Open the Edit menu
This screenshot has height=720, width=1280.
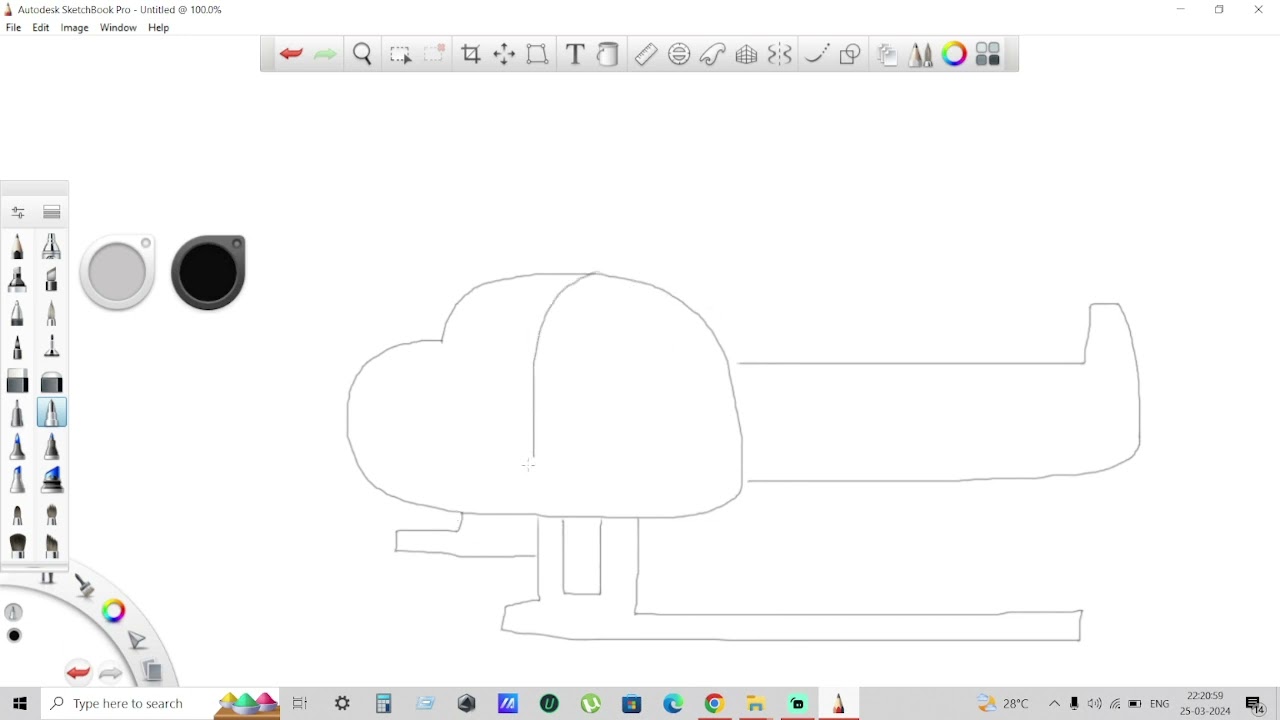pyautogui.click(x=41, y=28)
